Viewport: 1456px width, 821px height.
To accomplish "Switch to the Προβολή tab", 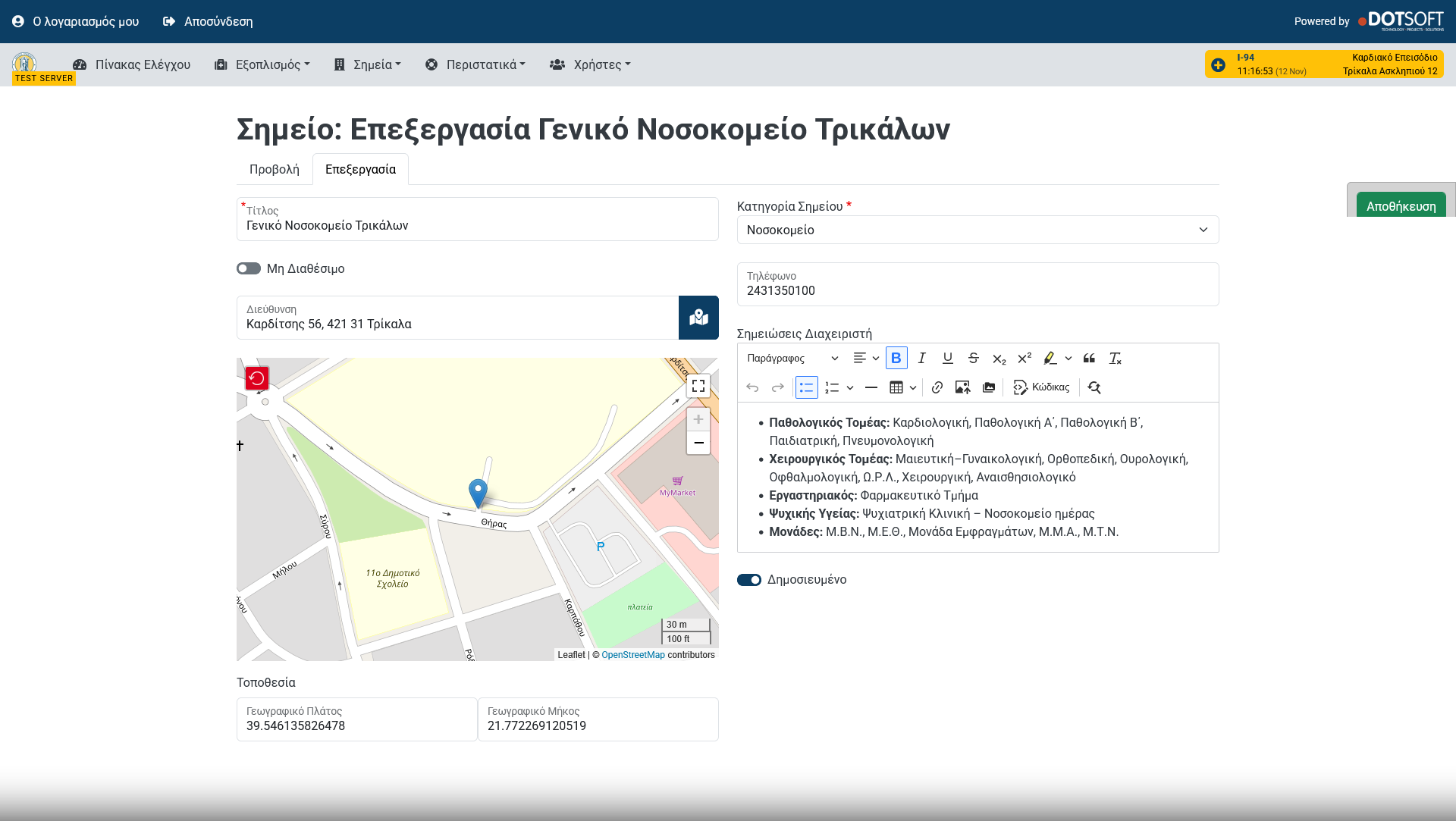I will click(275, 169).
